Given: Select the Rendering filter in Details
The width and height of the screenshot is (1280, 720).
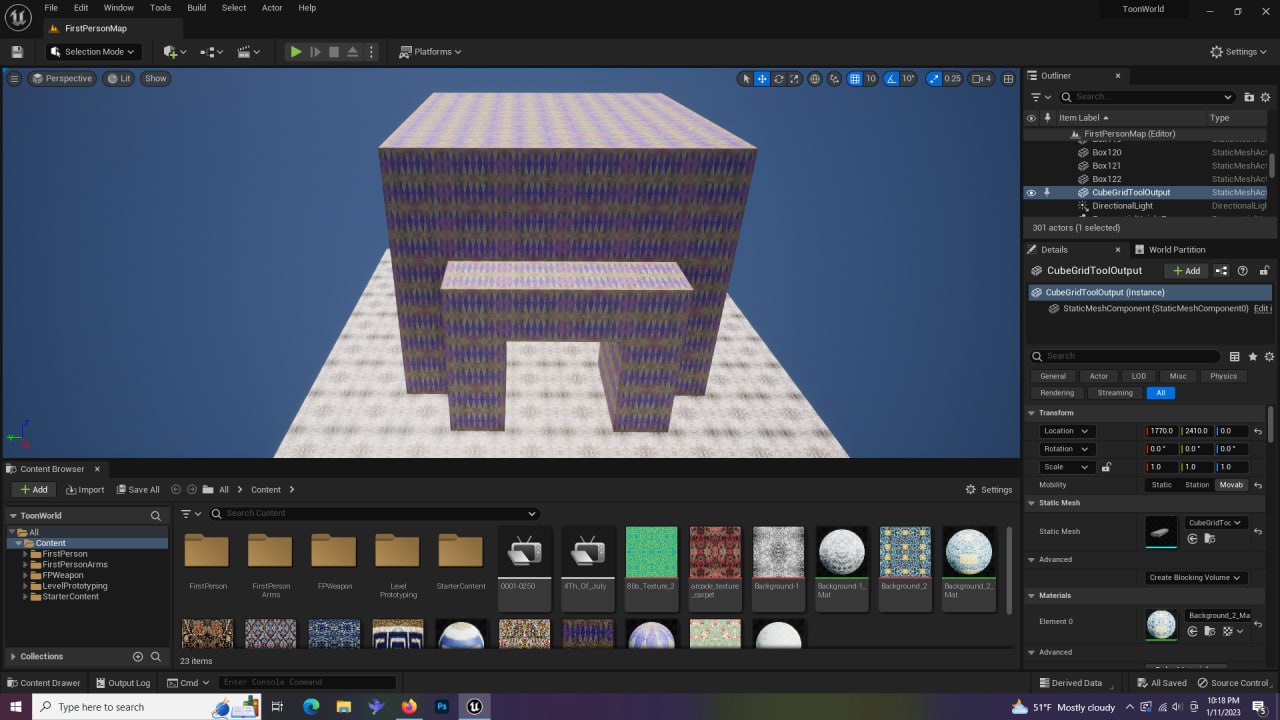Looking at the screenshot, I should [1057, 393].
